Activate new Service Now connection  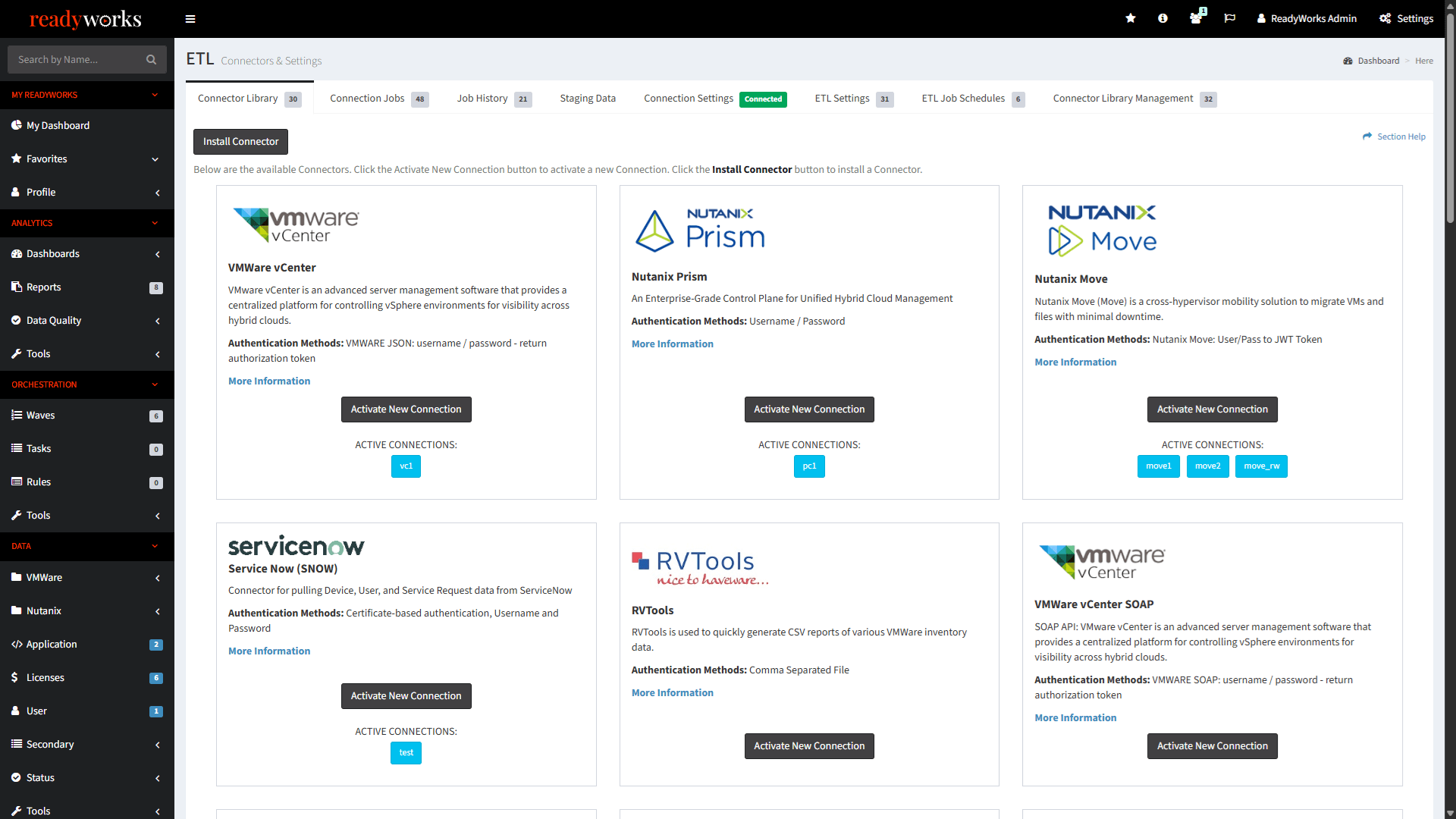point(406,696)
